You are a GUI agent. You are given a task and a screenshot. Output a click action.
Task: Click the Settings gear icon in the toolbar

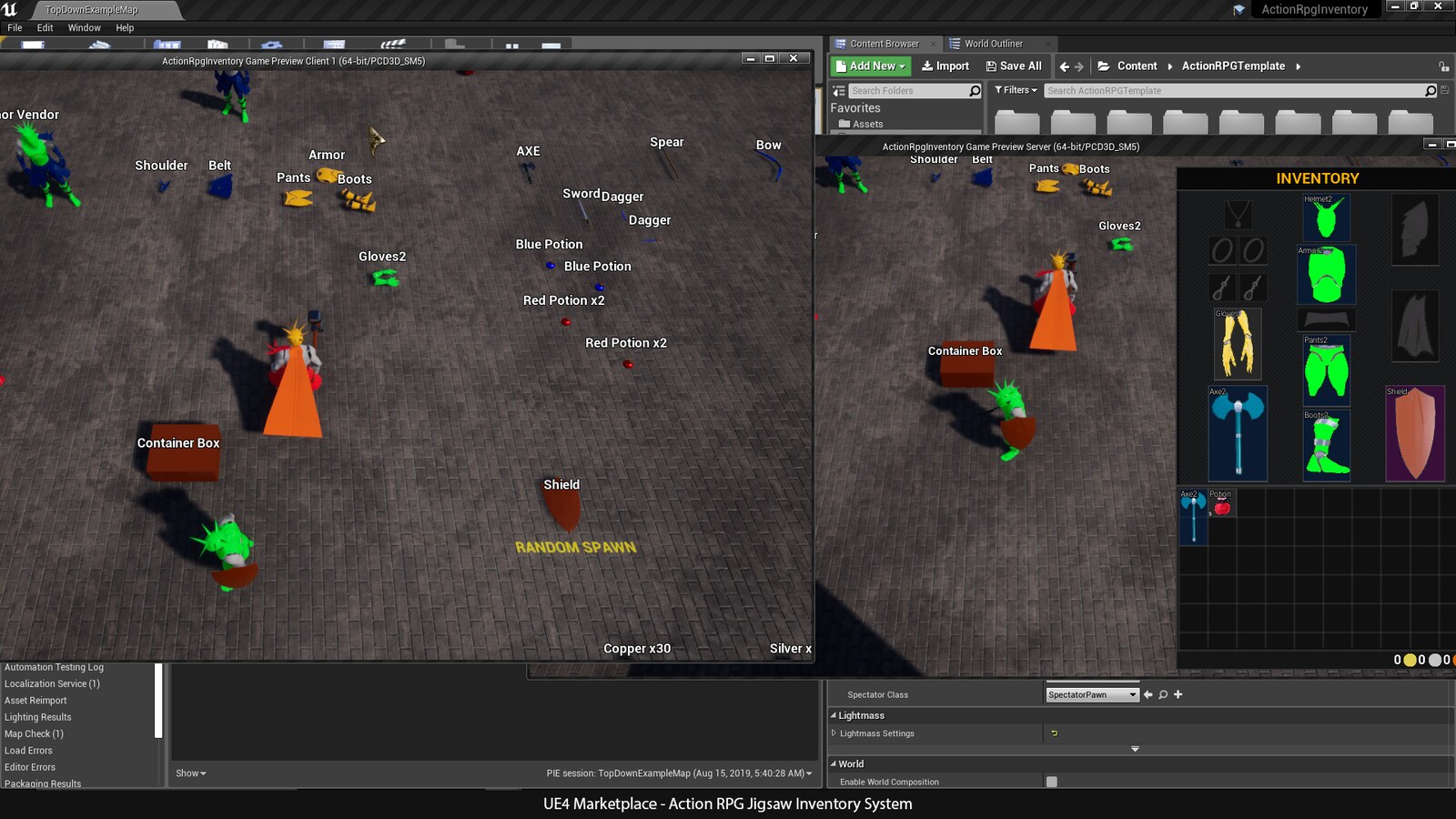[x=273, y=45]
